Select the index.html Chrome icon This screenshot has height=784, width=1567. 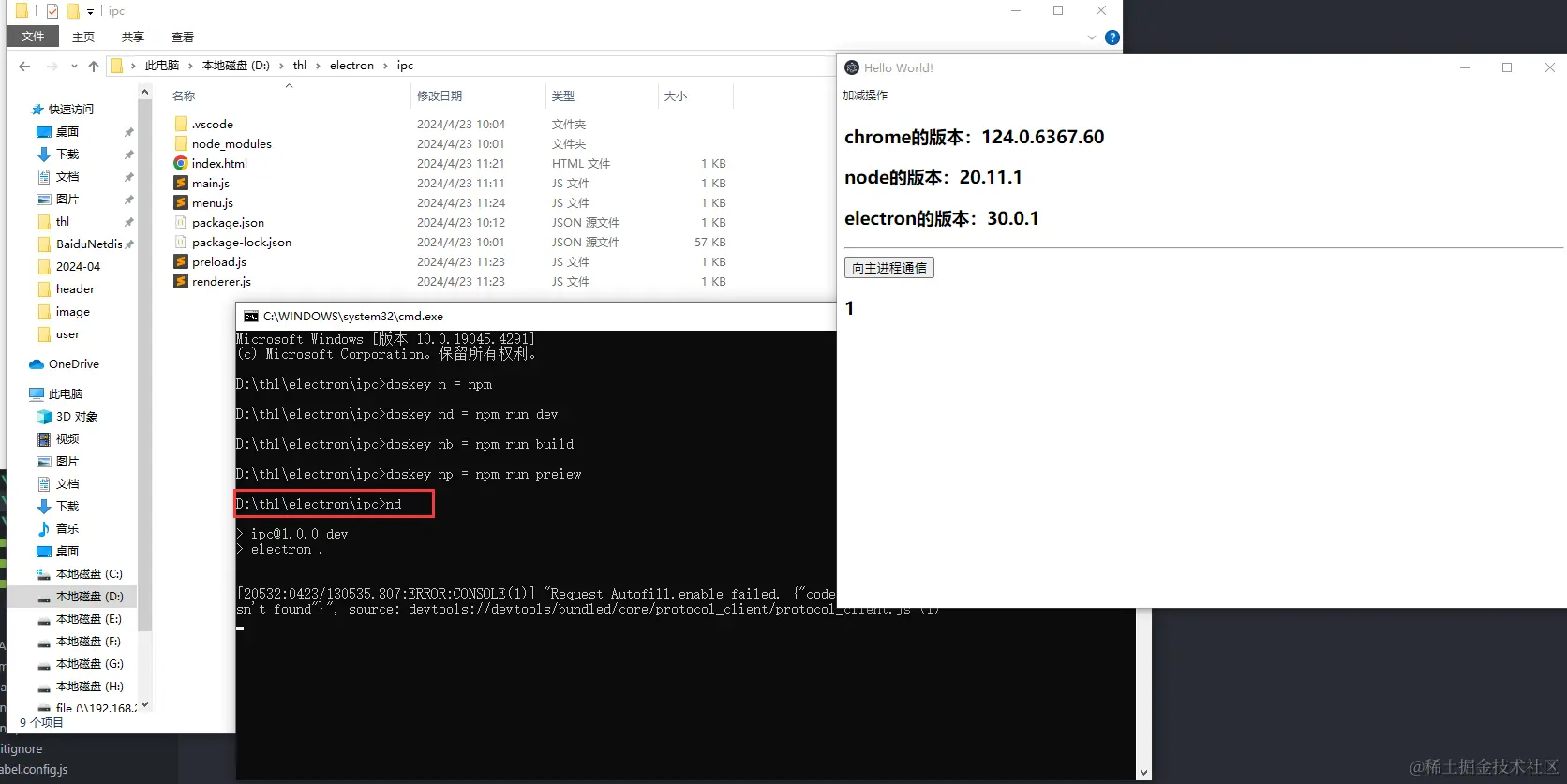[181, 163]
